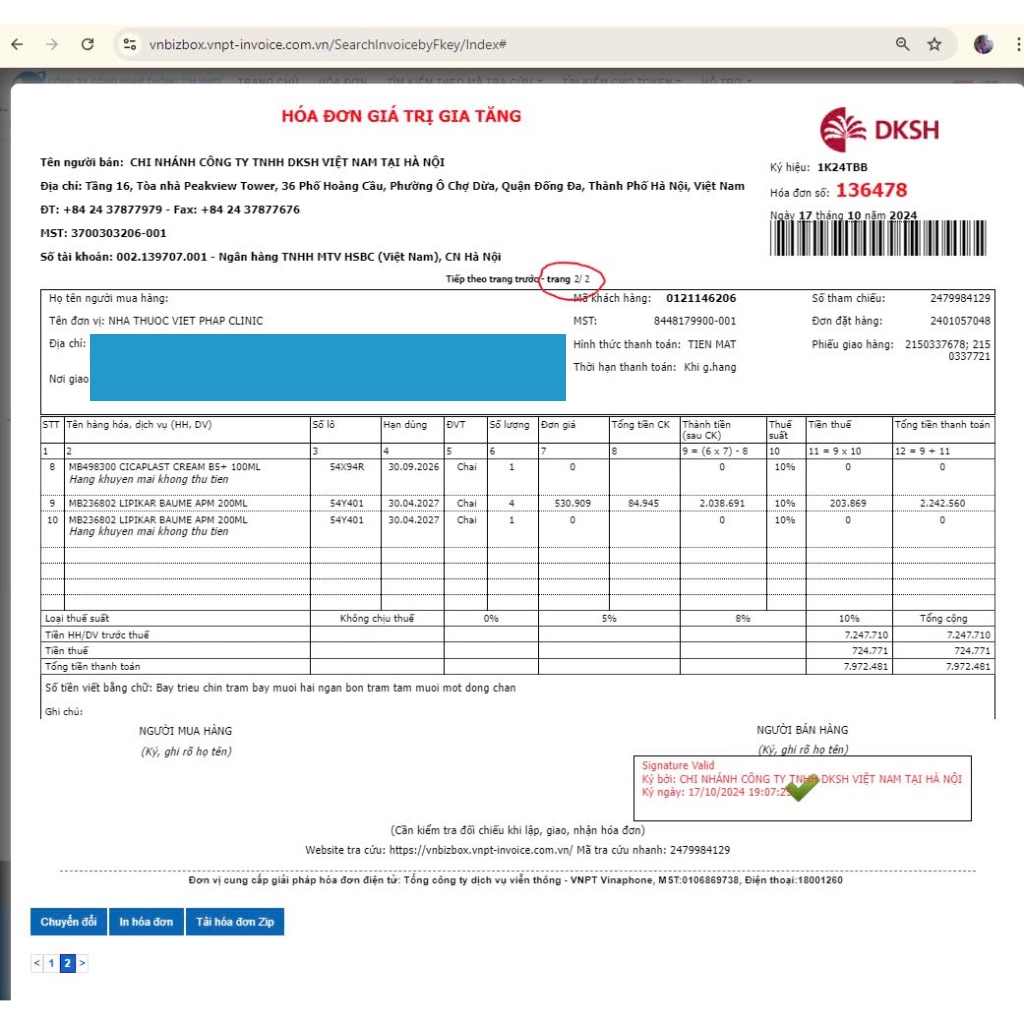Click row total 2.242.560
This screenshot has width=1024, height=1024.
[942, 503]
